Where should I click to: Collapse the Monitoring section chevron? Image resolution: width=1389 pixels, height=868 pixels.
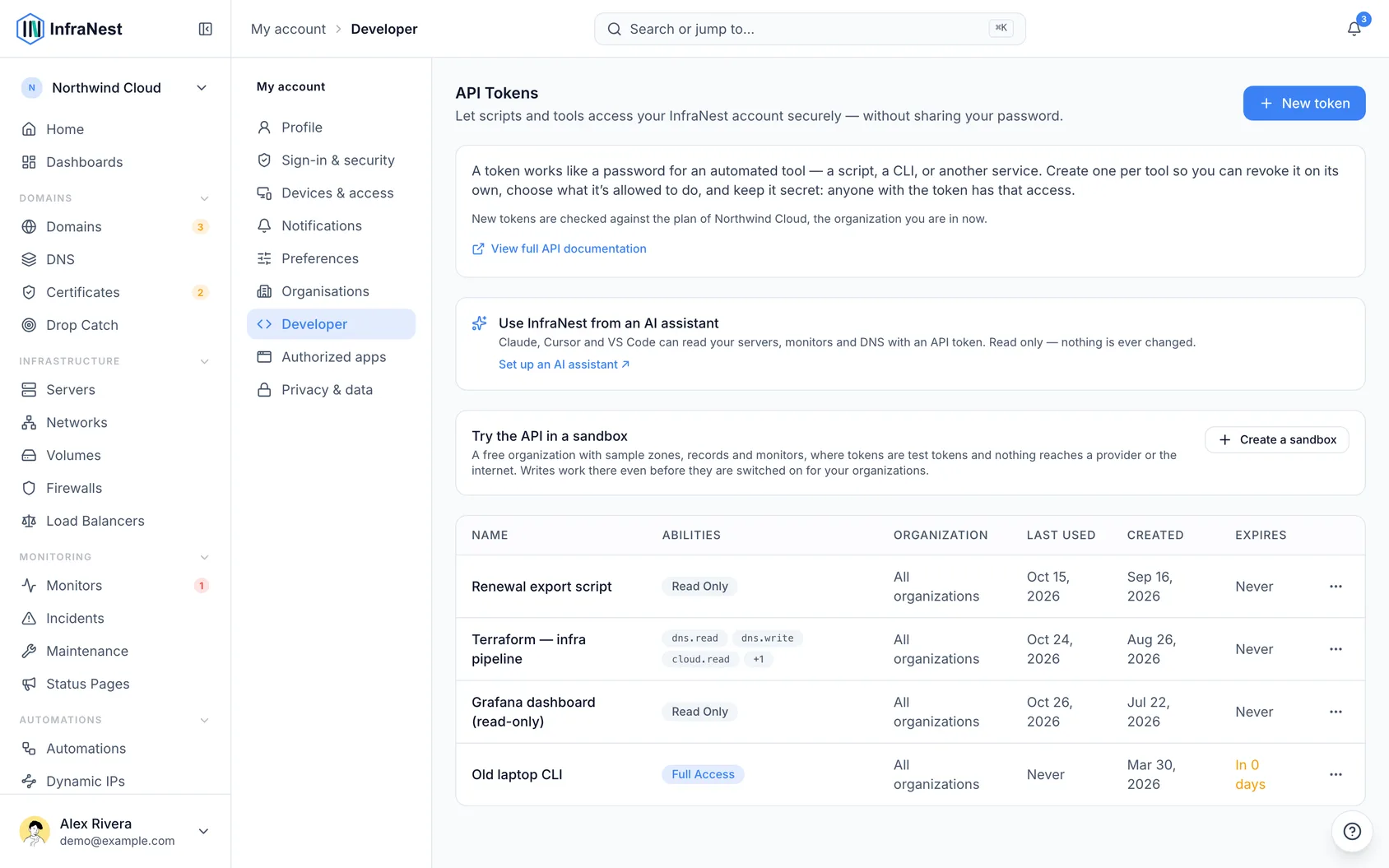(204, 557)
